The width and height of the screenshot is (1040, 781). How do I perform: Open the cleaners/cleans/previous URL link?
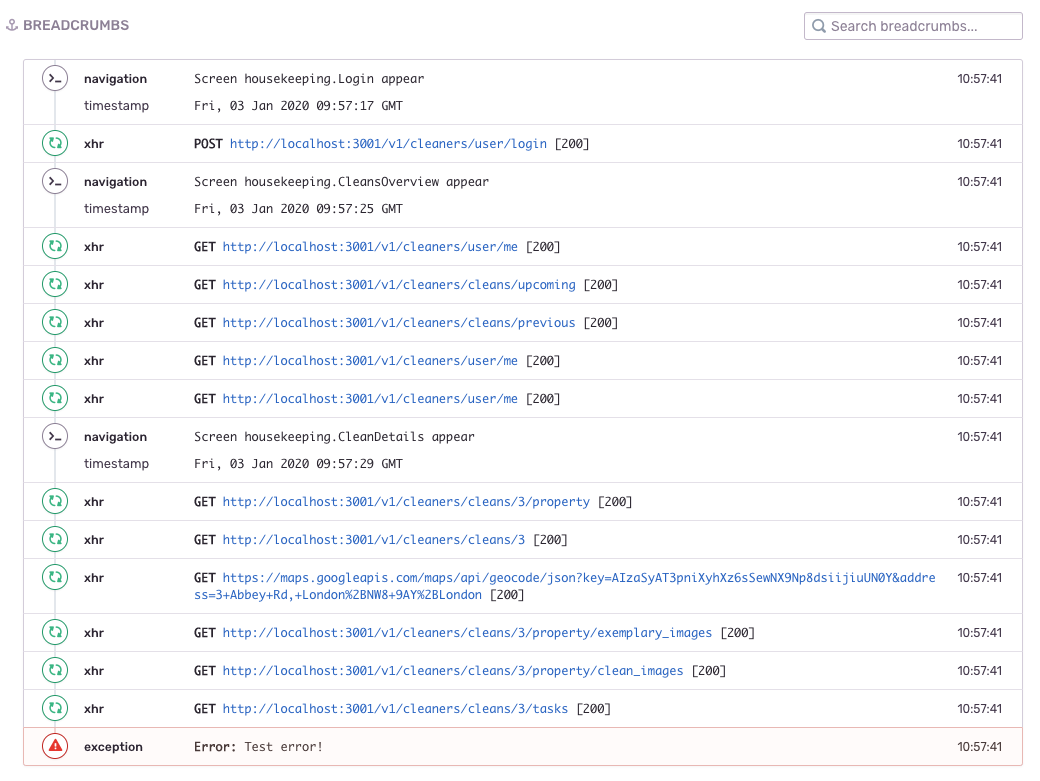(x=399, y=323)
